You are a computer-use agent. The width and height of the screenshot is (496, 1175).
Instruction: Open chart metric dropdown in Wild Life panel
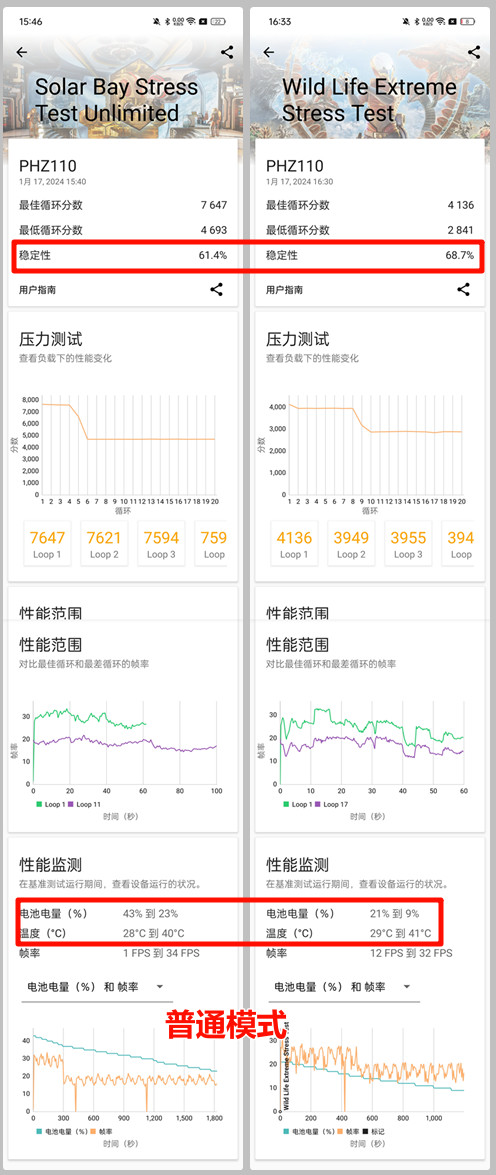(x=344, y=987)
